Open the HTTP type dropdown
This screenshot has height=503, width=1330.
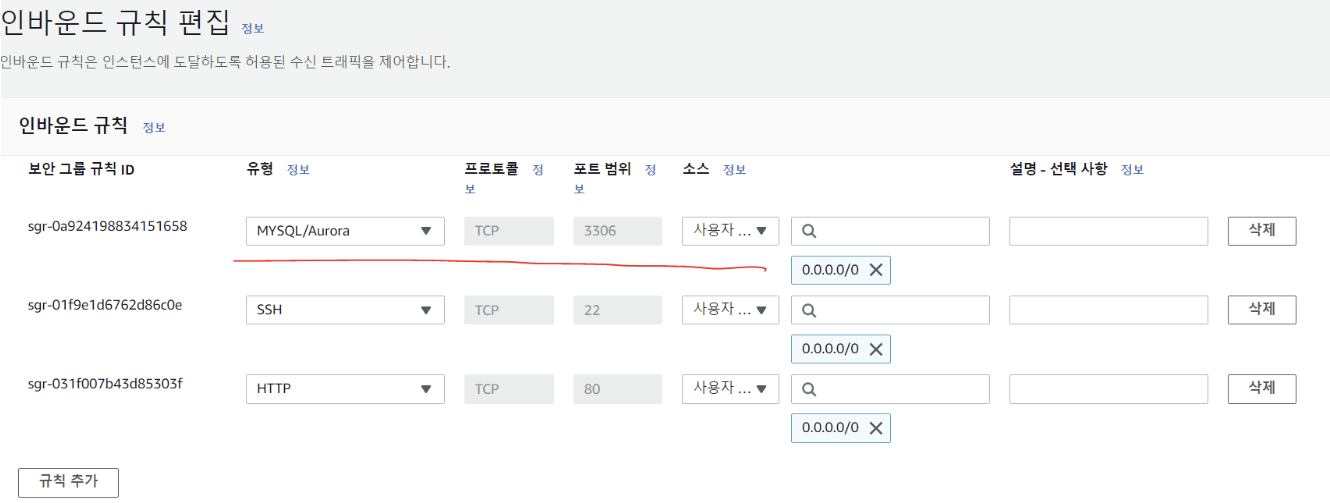(x=345, y=389)
